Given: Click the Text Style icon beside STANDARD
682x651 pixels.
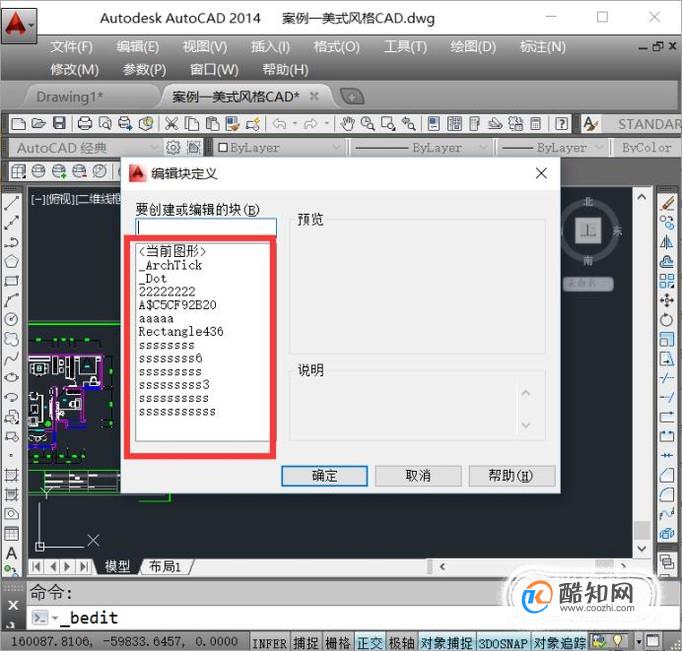Looking at the screenshot, I should 591,124.
